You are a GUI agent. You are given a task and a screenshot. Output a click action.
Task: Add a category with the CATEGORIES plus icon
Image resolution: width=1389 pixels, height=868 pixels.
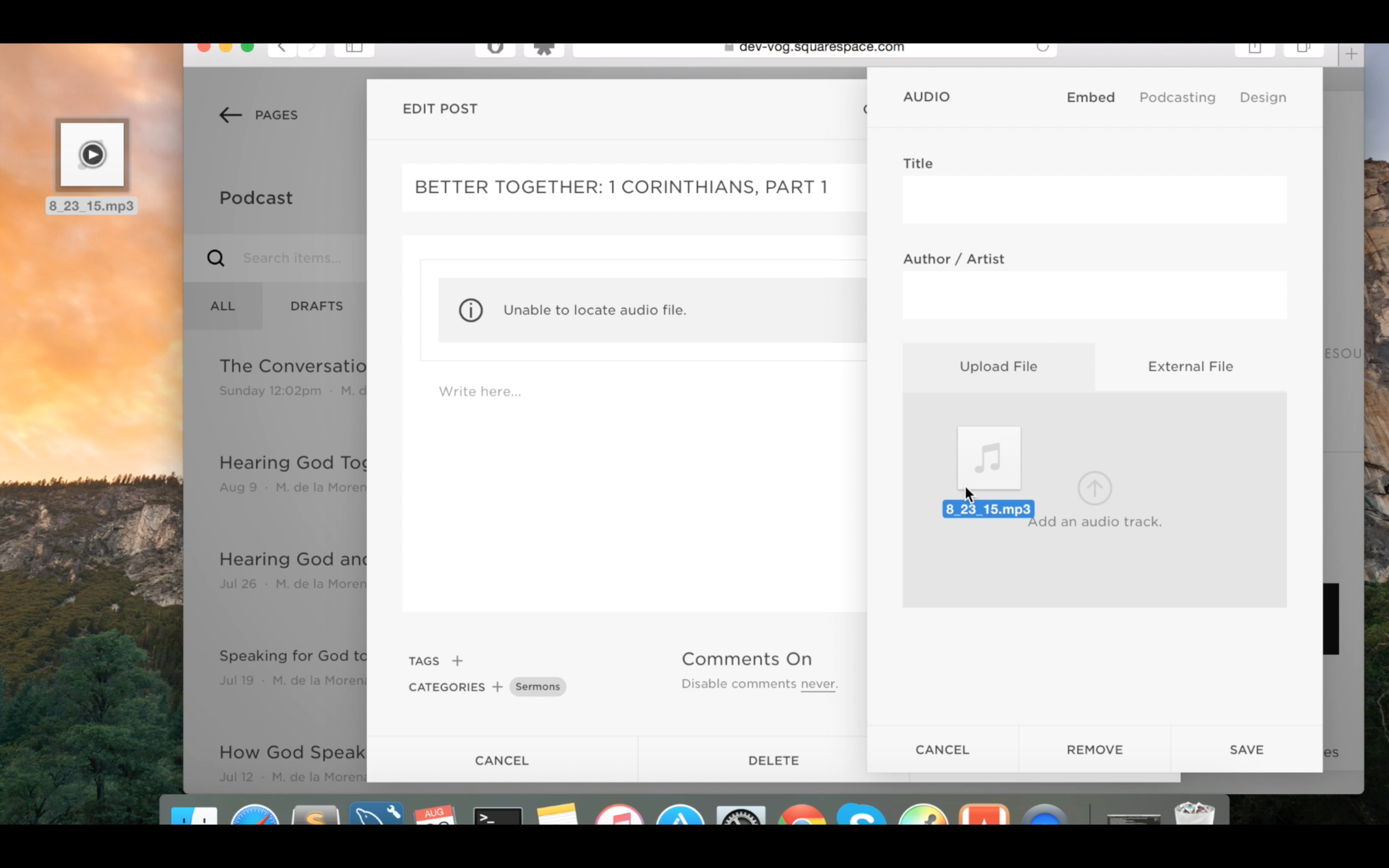pyautogui.click(x=497, y=686)
